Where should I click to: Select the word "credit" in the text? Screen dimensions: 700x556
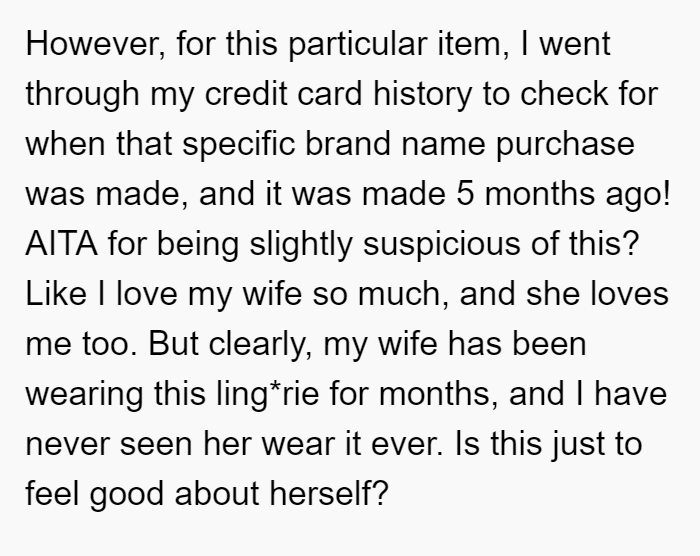(246, 94)
